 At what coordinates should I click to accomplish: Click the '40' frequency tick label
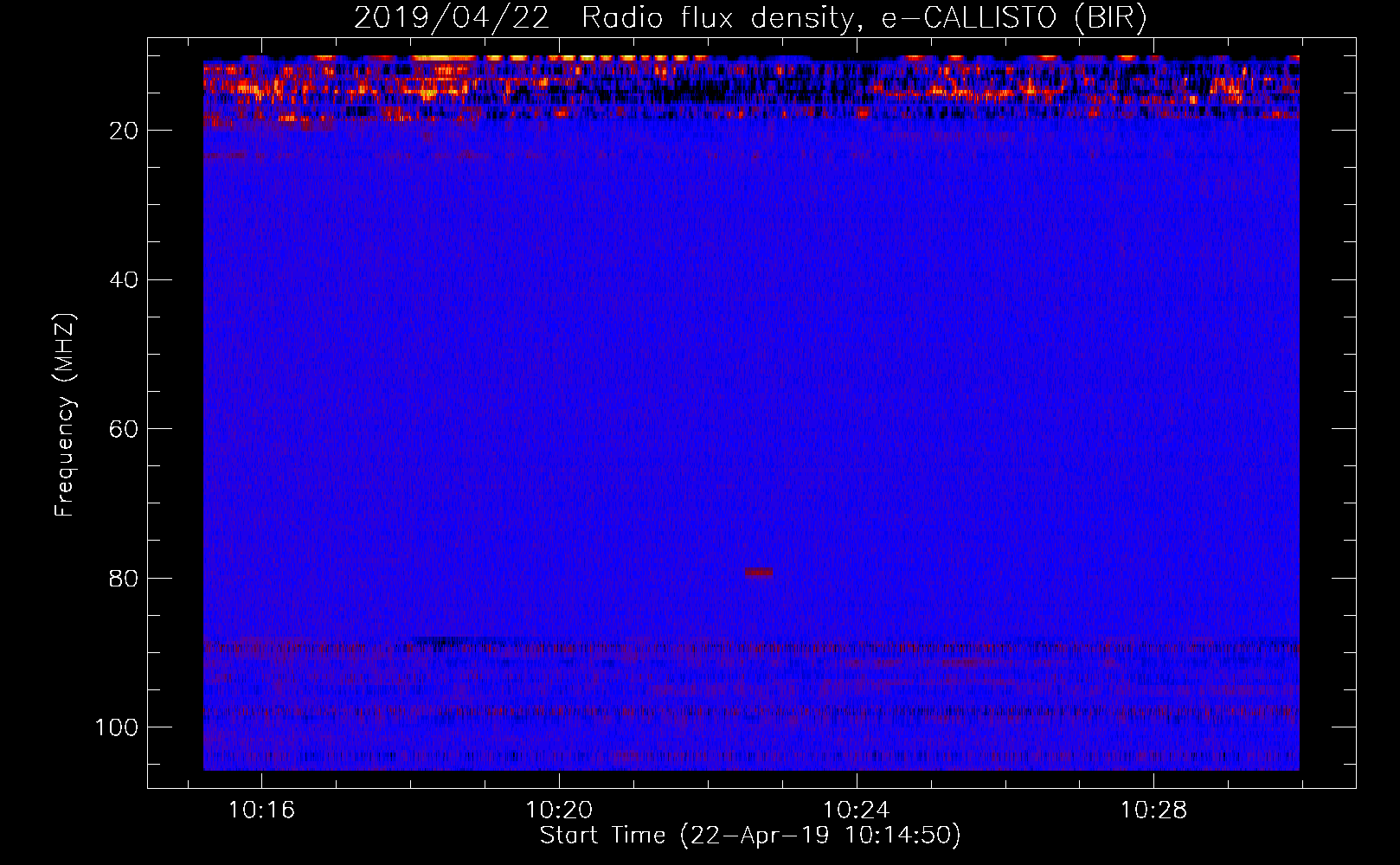click(x=124, y=280)
